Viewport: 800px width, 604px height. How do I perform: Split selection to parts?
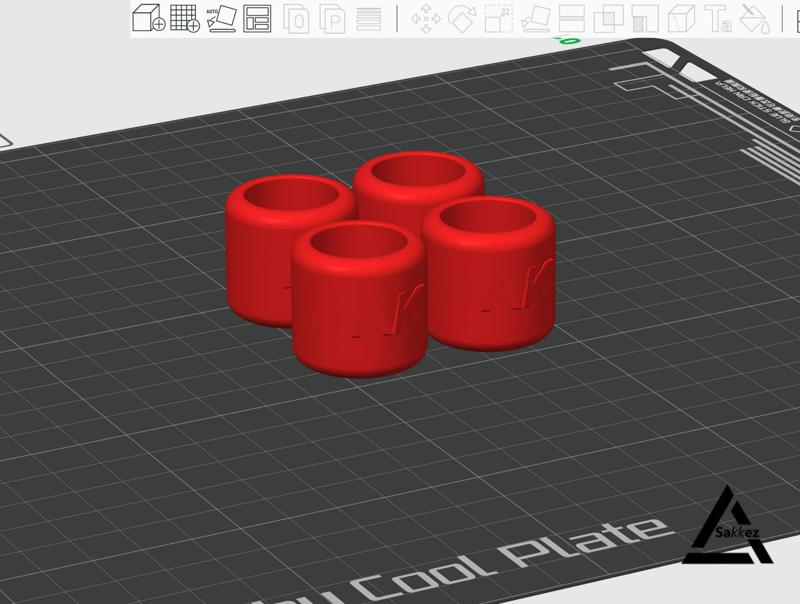click(332, 19)
